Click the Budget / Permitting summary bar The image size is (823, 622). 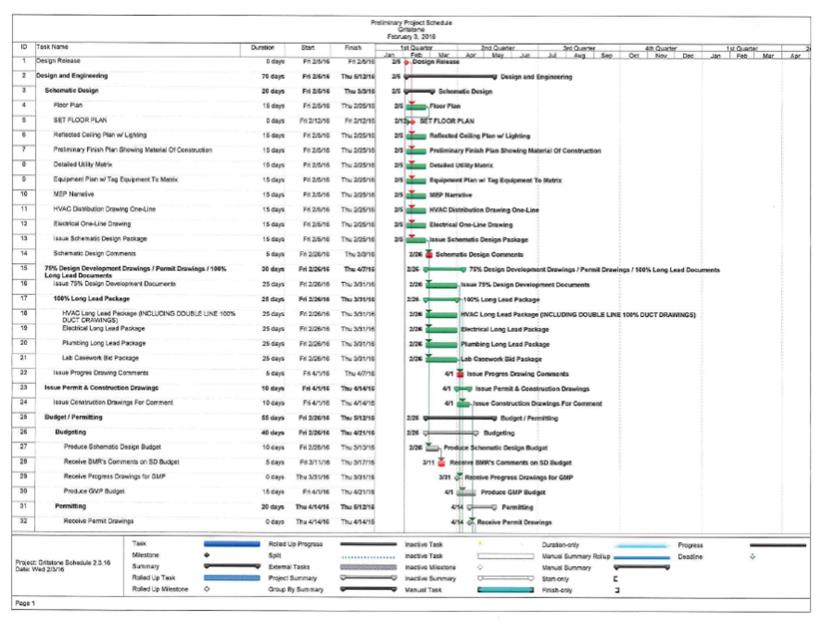(x=461, y=418)
